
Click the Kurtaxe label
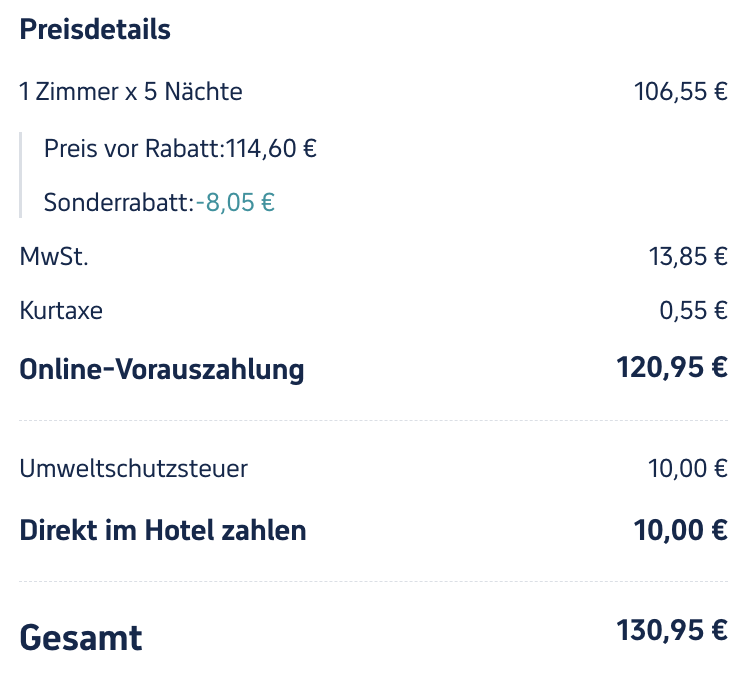(61, 311)
